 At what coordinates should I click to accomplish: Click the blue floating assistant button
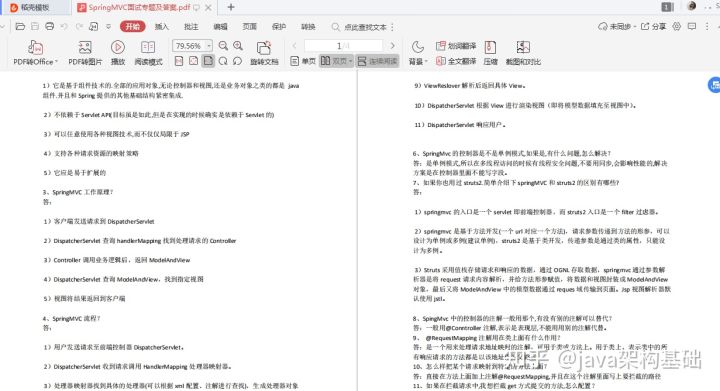[x=714, y=85]
